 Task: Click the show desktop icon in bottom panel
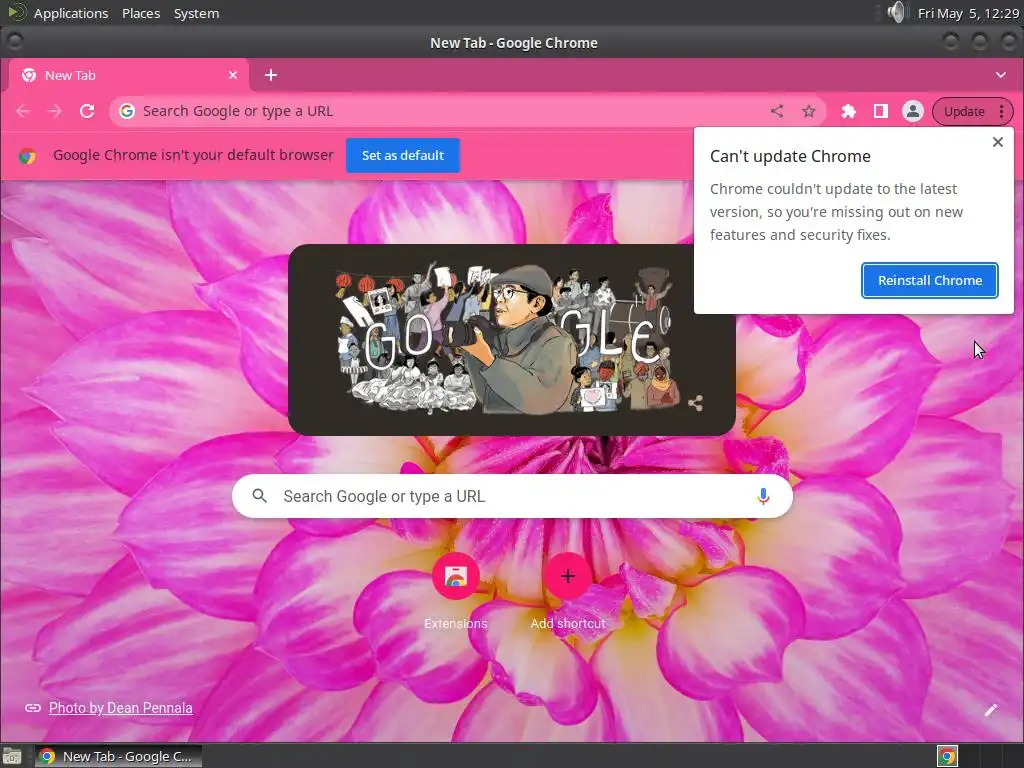click(x=12, y=756)
